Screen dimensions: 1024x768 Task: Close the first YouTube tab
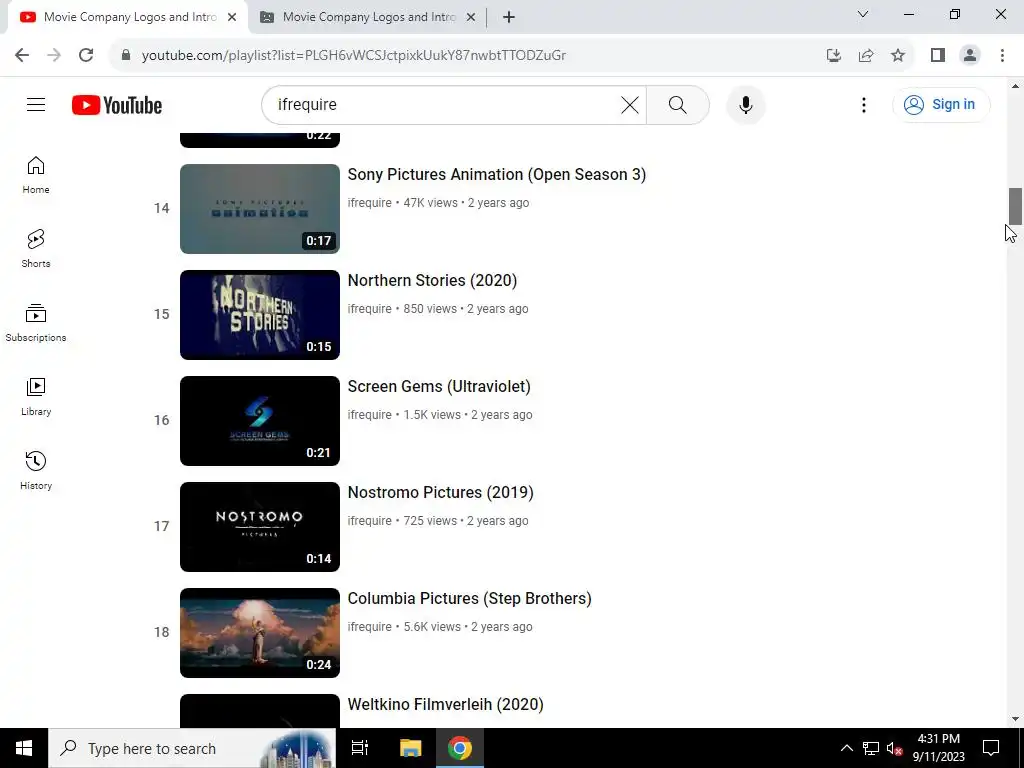coord(232,17)
